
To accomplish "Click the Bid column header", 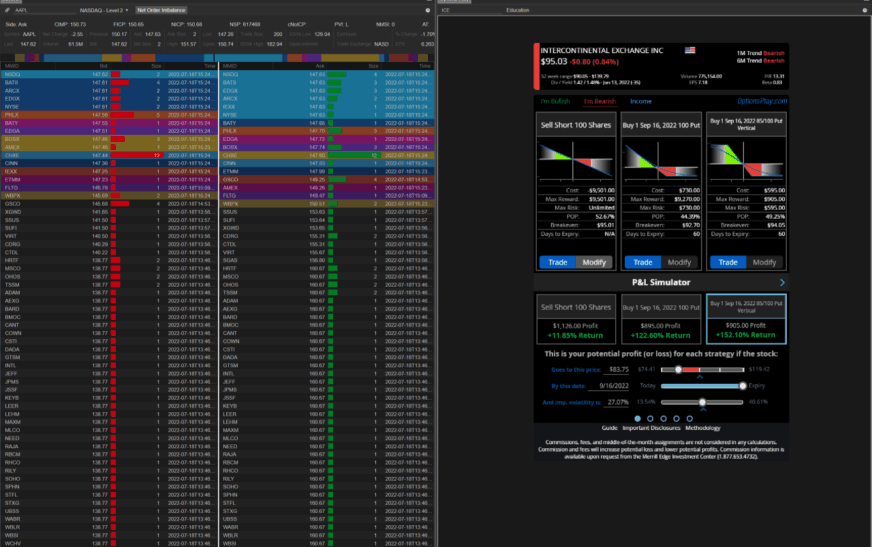I will 104,66.
